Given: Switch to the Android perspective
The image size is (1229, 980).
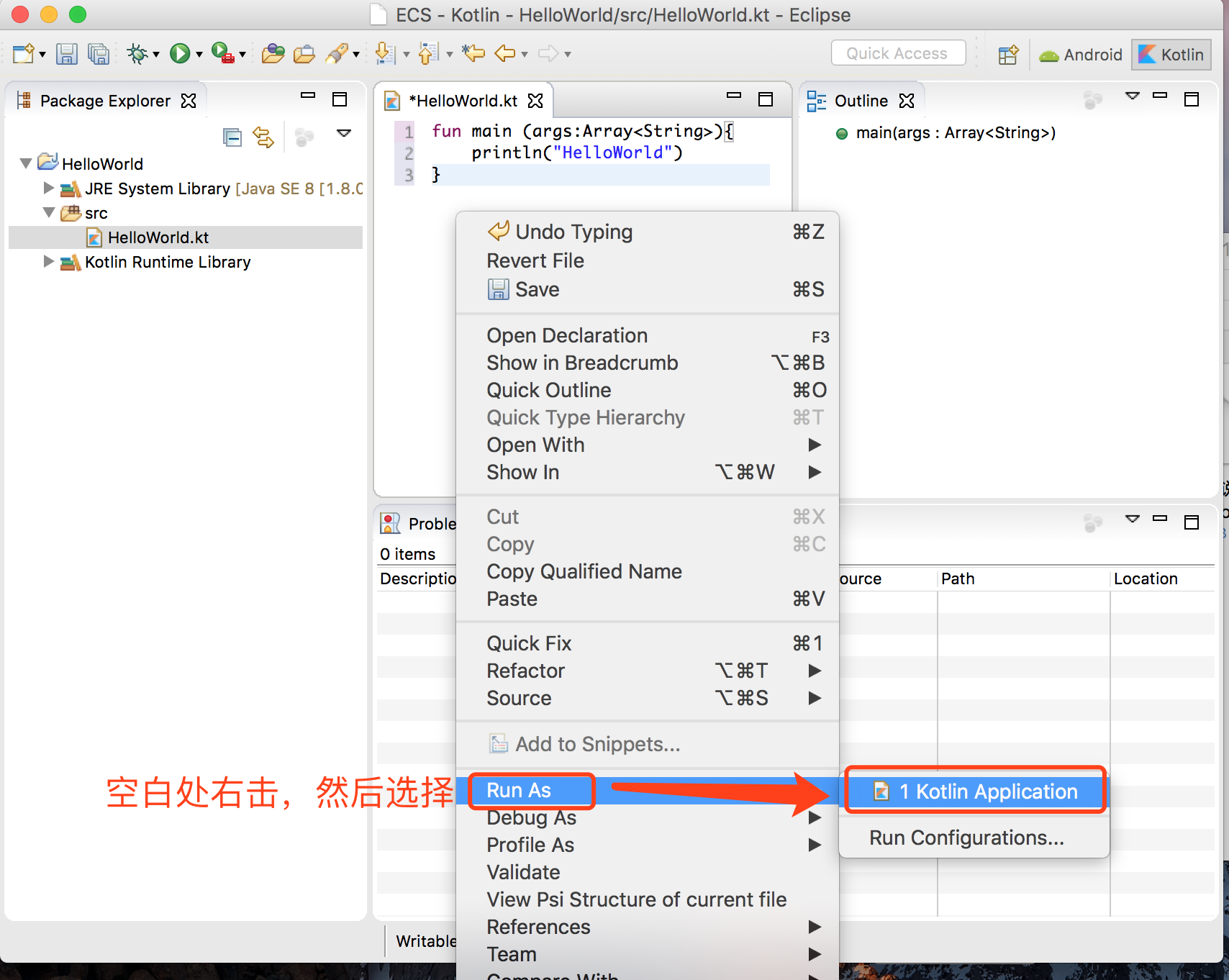Looking at the screenshot, I should click(1080, 55).
